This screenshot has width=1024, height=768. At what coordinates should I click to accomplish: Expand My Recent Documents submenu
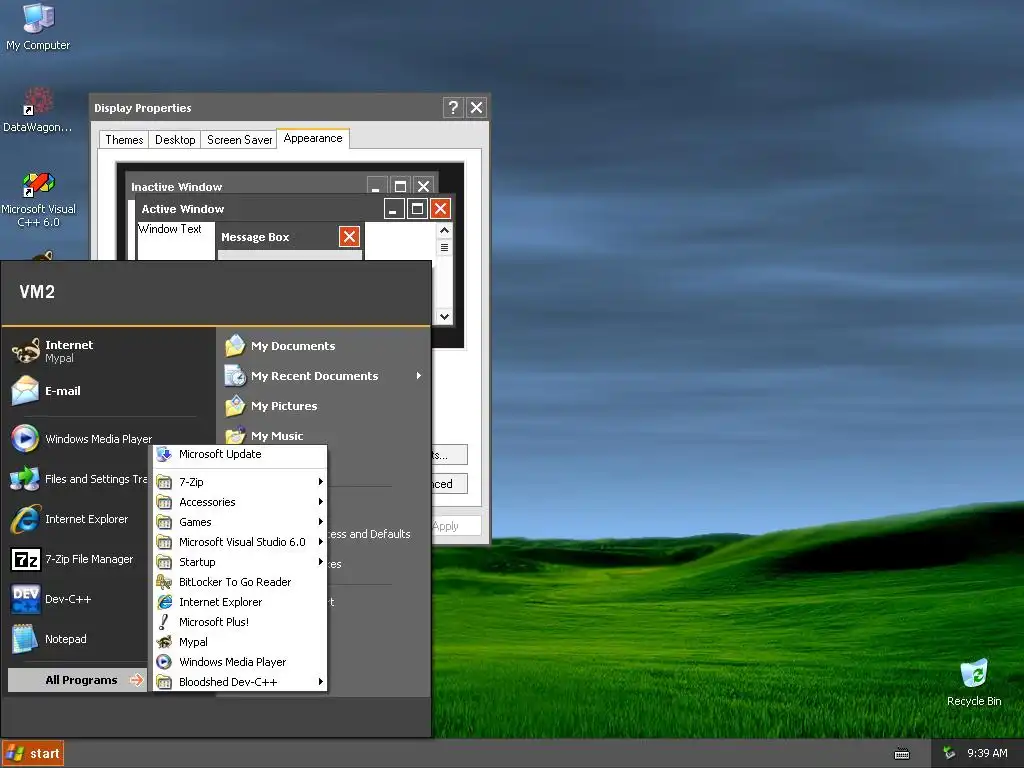click(x=323, y=376)
